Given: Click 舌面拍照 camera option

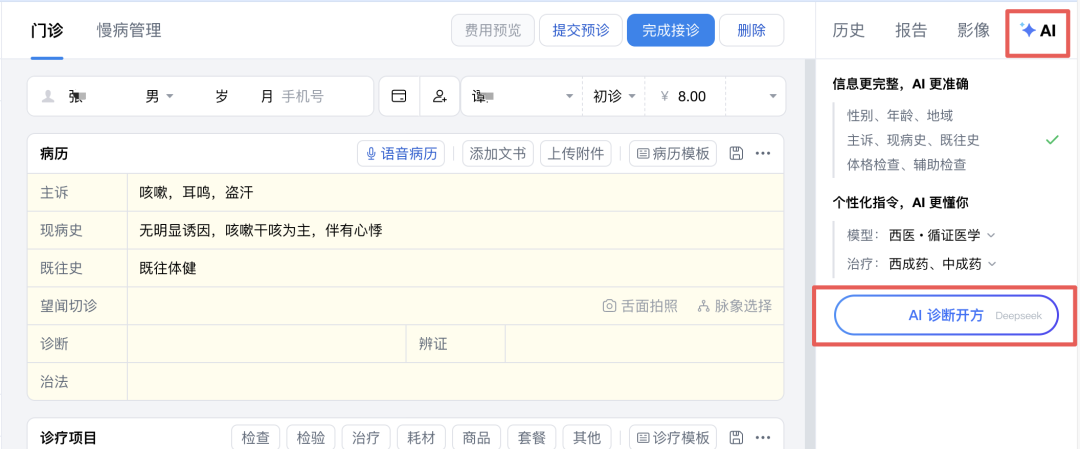Looking at the screenshot, I should click(640, 306).
